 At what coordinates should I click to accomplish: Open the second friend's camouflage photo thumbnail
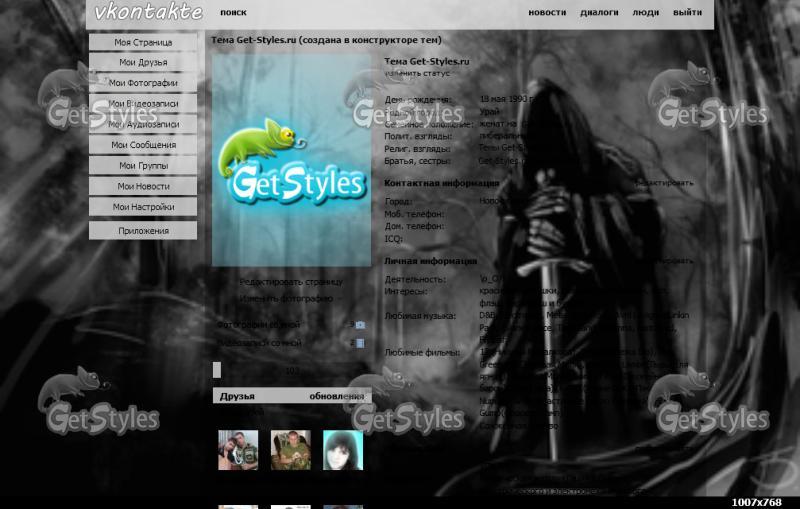coord(290,450)
